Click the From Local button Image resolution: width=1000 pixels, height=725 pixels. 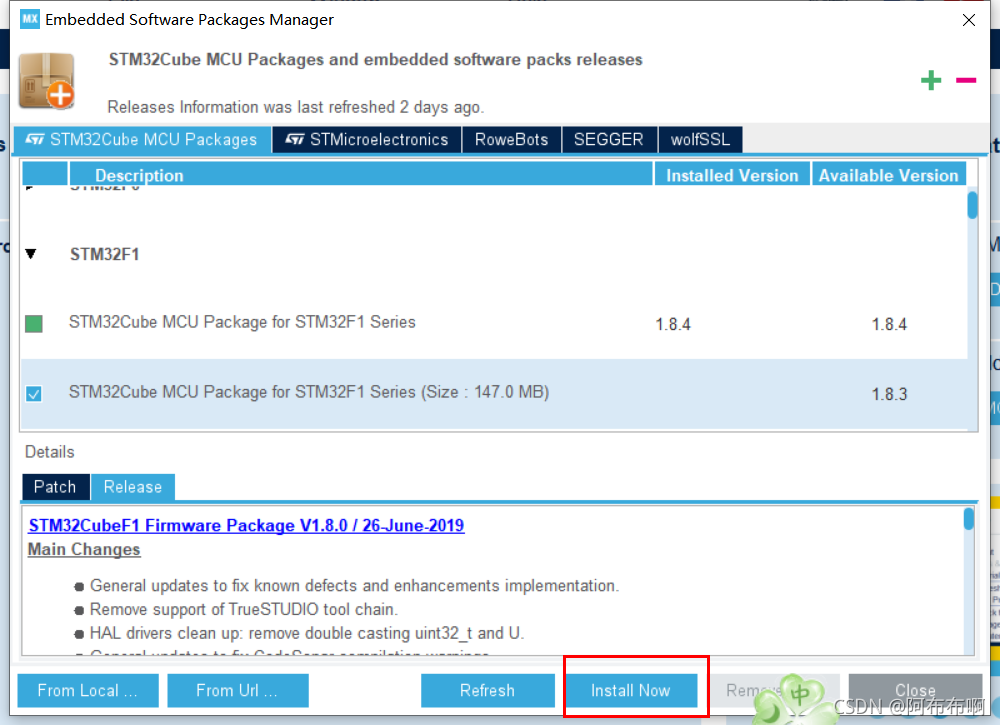[88, 691]
